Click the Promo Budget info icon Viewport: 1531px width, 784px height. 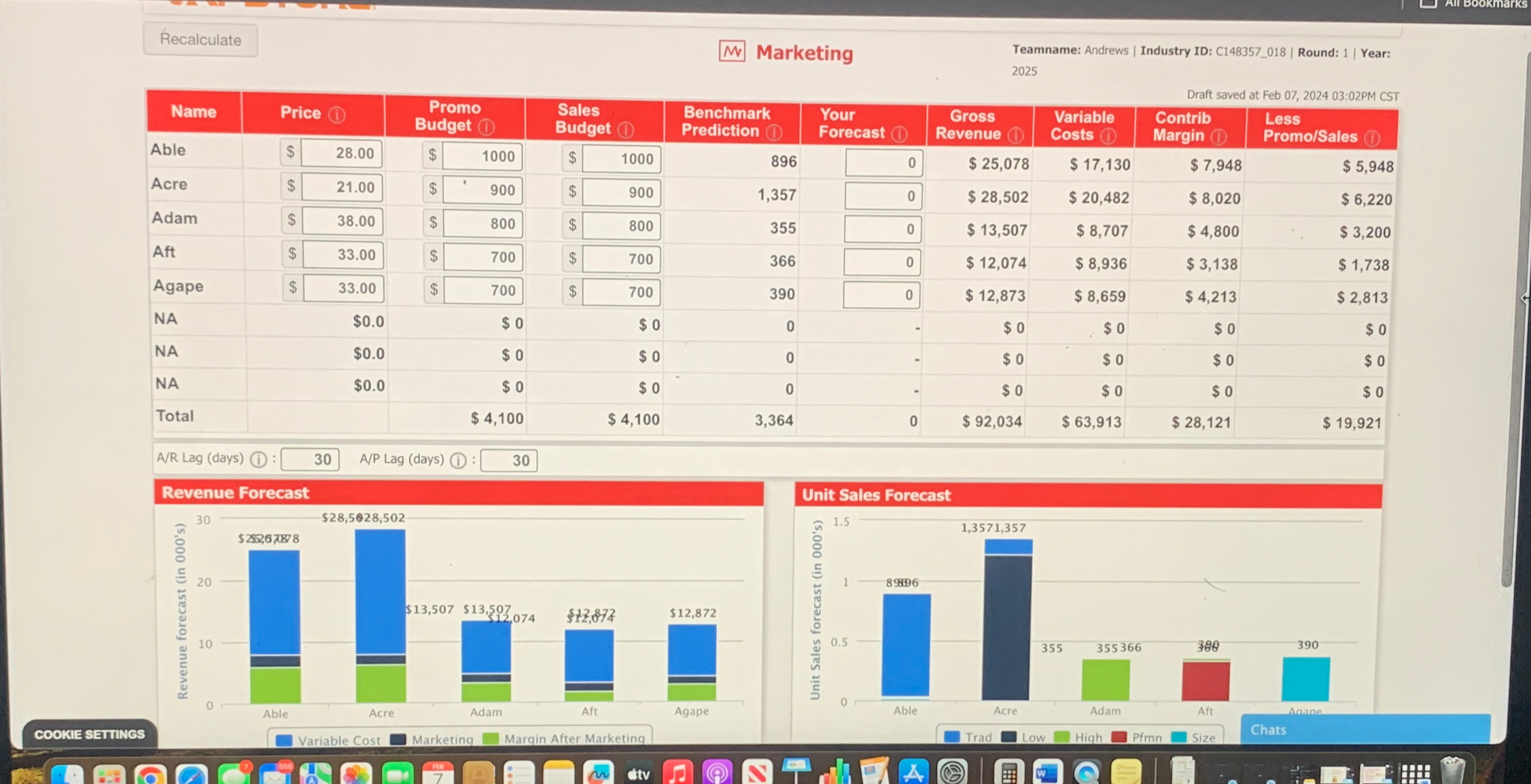tap(486, 126)
